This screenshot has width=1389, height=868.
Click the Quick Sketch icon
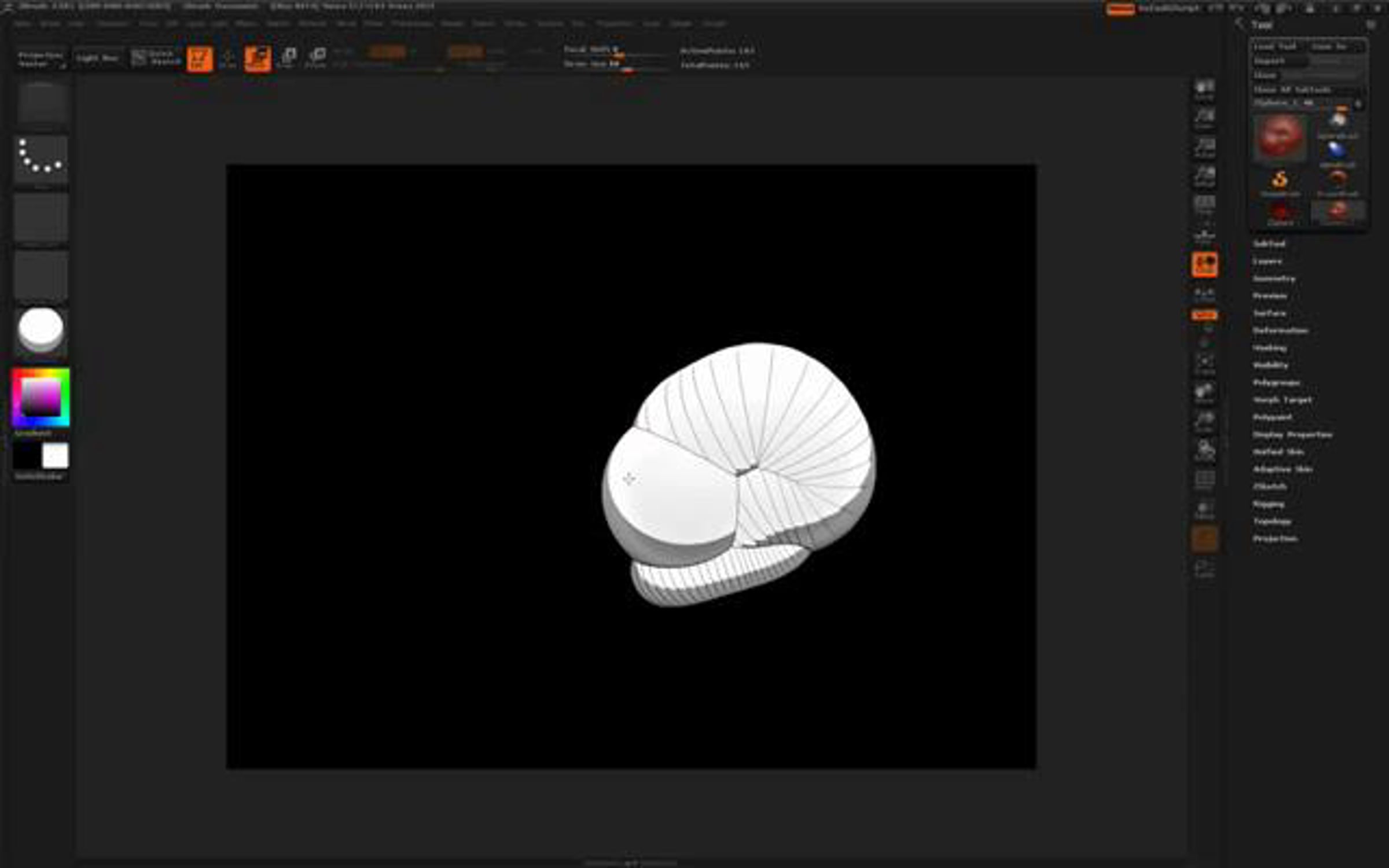(154, 58)
